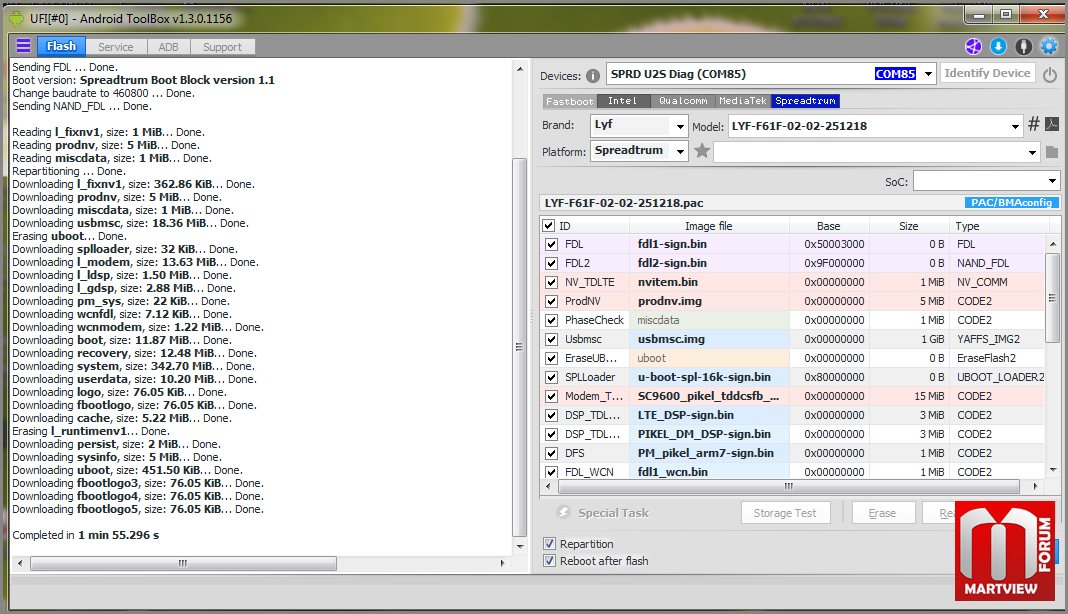This screenshot has width=1068, height=614.
Task: Click the Storage Test button
Action: tap(785, 513)
